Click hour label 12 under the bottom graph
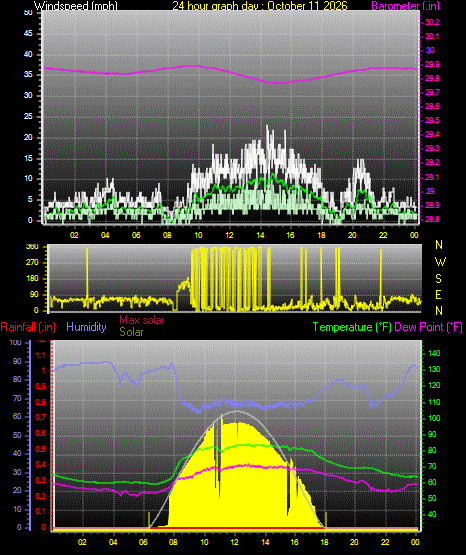The height and width of the screenshot is (555, 466). [x=235, y=542]
